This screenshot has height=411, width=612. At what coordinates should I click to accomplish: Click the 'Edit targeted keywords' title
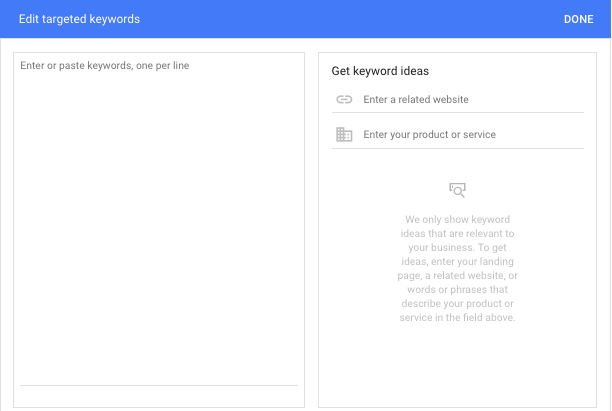coord(79,19)
